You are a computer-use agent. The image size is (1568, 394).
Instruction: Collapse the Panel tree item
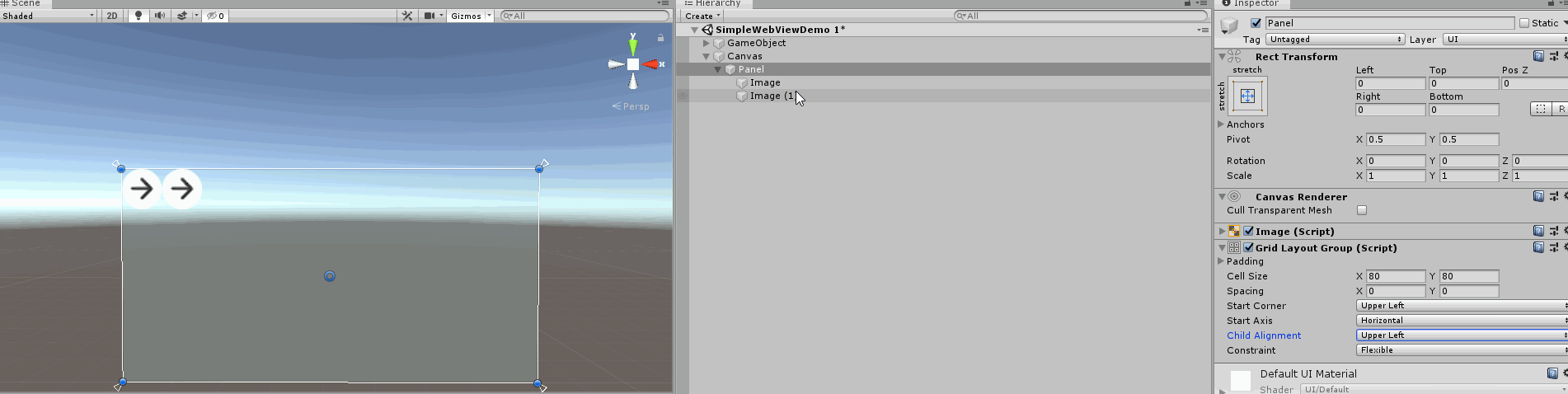click(x=718, y=69)
